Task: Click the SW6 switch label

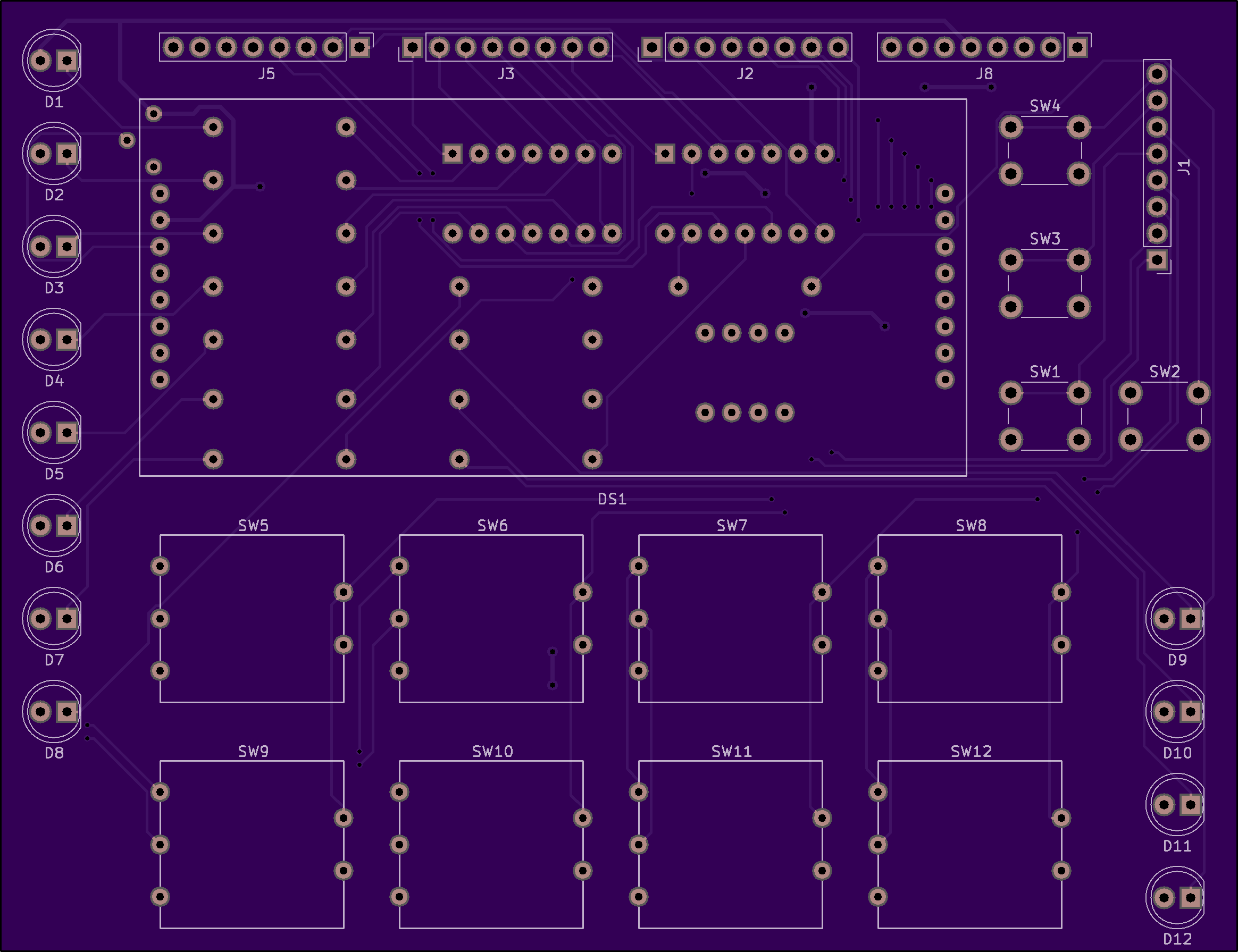Action: pos(492,526)
